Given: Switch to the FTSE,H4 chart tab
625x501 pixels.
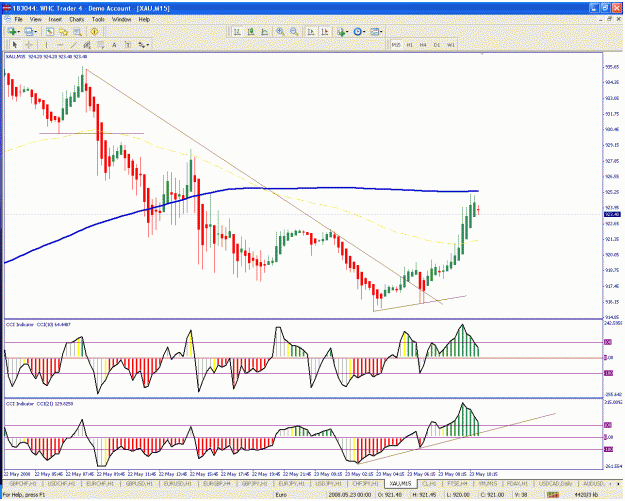Looking at the screenshot, I should (x=457, y=483).
